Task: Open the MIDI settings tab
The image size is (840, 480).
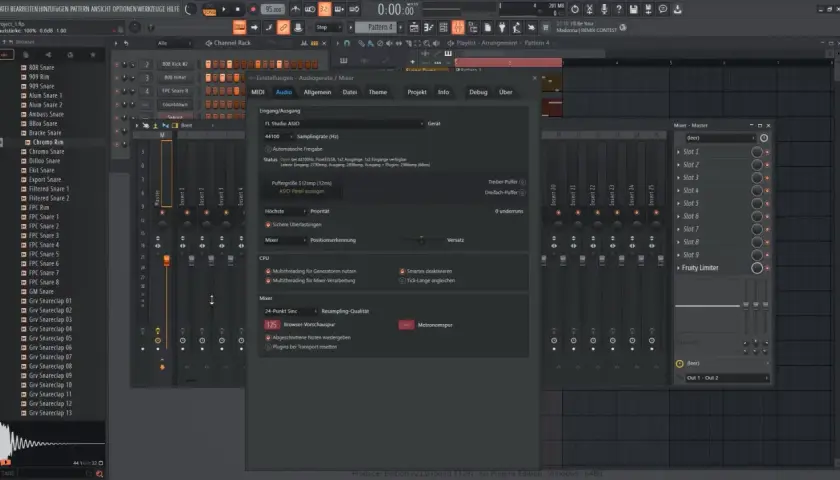Action: pos(258,92)
